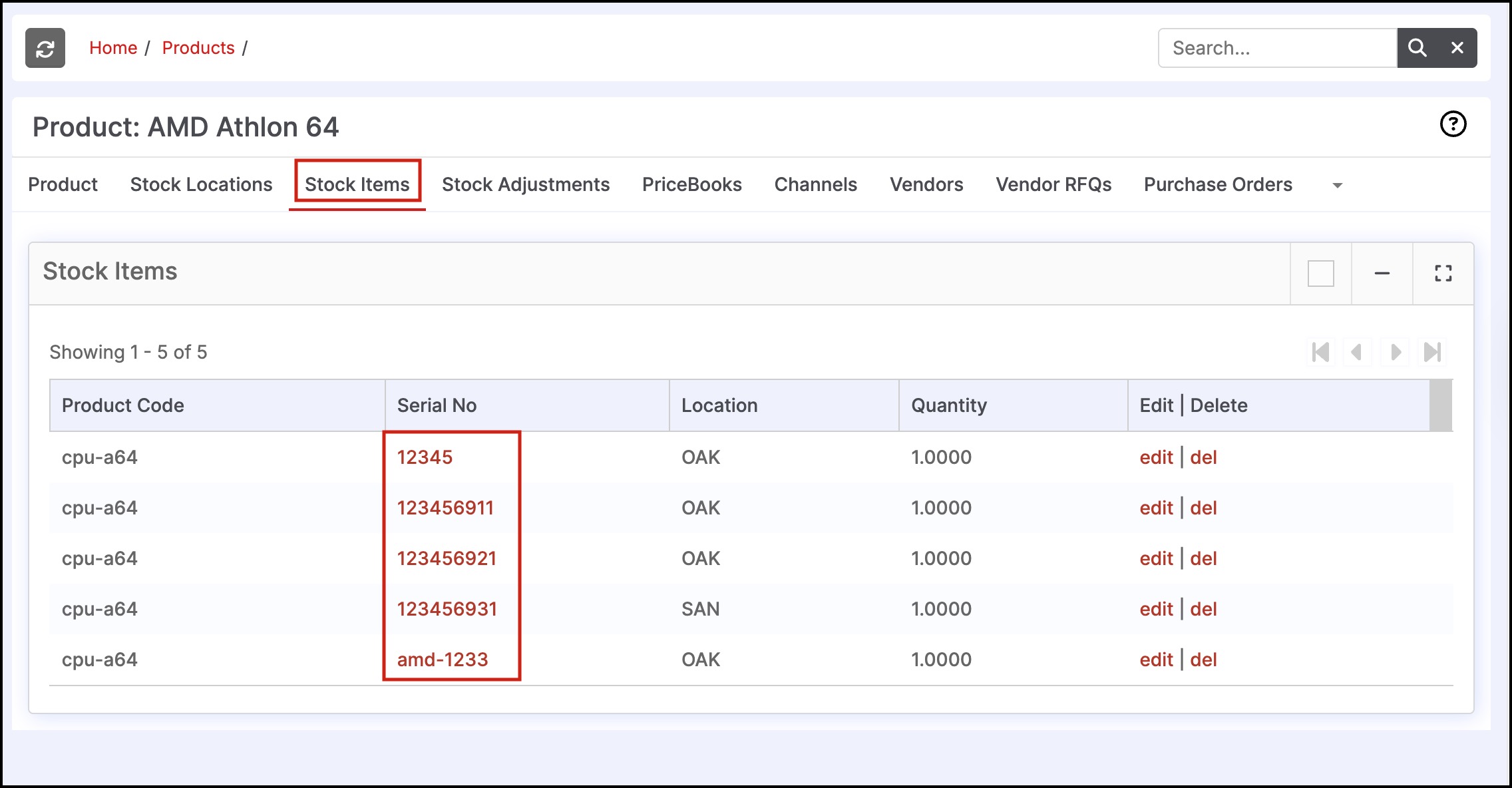Edit the stock item 123456911
Image resolution: width=1512 pixels, height=788 pixels.
[1156, 508]
